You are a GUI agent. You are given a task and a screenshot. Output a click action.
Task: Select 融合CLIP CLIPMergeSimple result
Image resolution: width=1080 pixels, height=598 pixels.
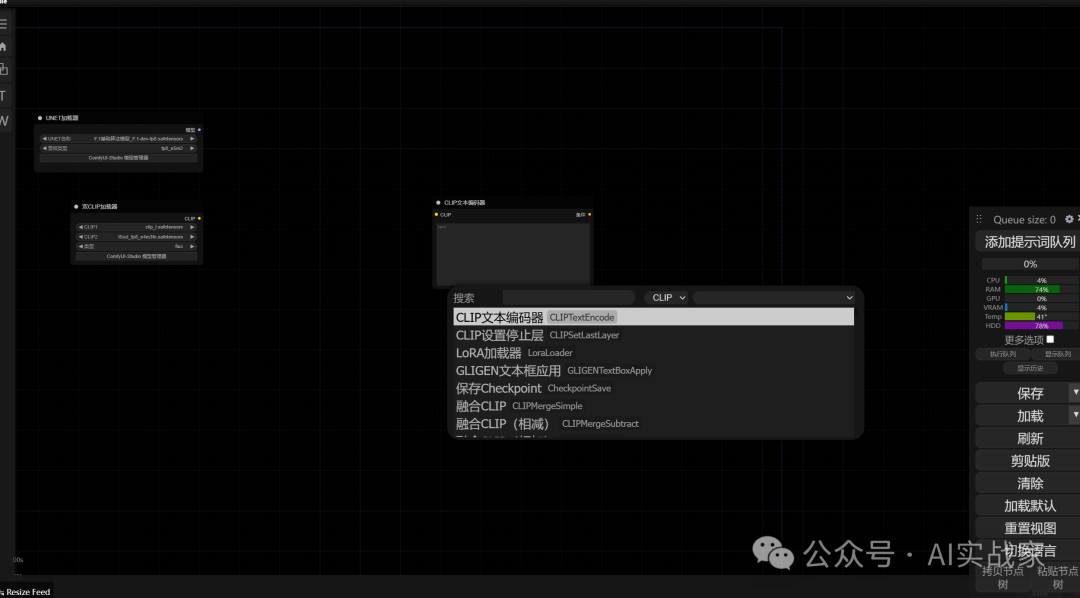point(653,406)
